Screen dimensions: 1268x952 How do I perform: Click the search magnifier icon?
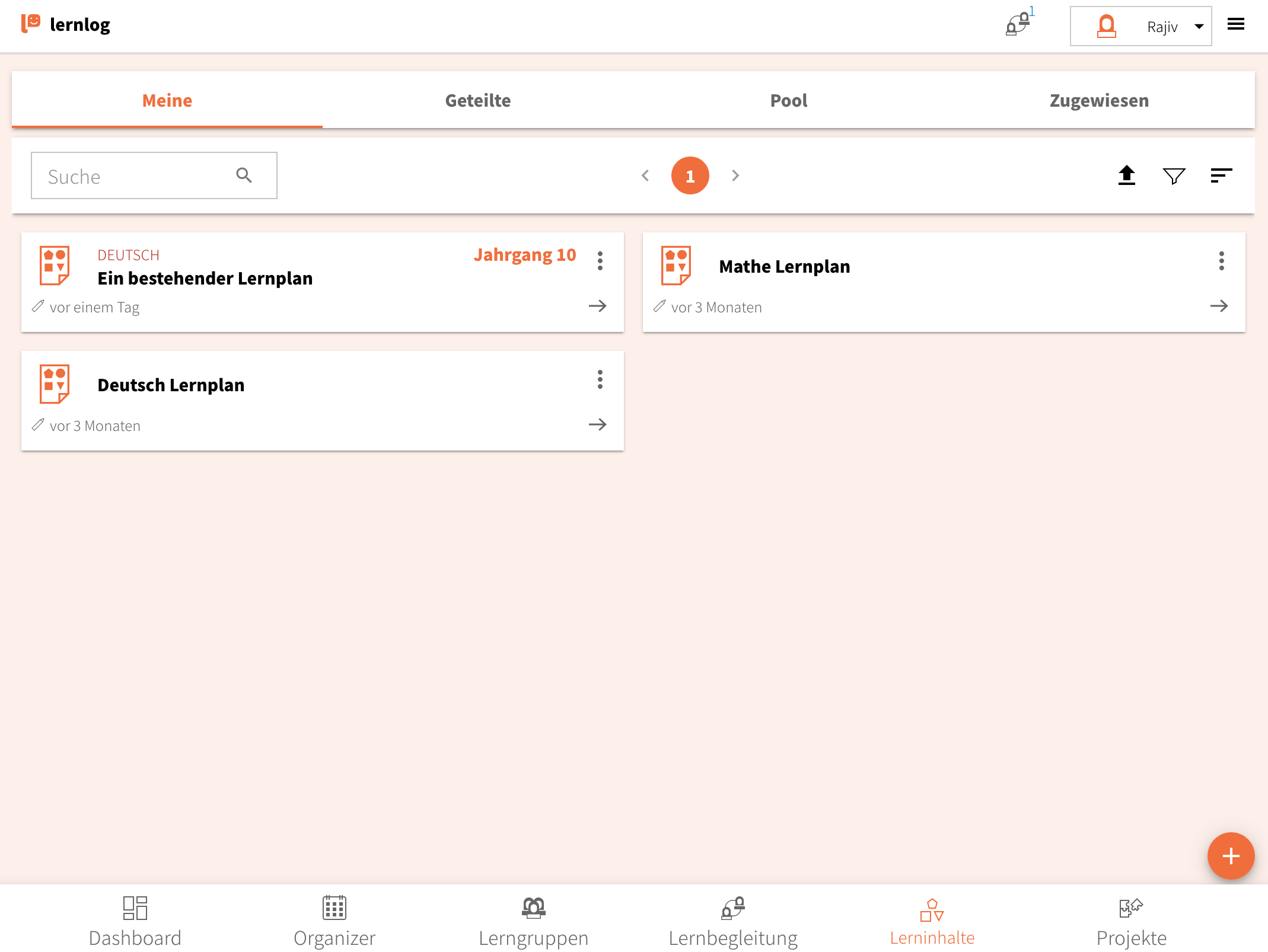coord(244,175)
